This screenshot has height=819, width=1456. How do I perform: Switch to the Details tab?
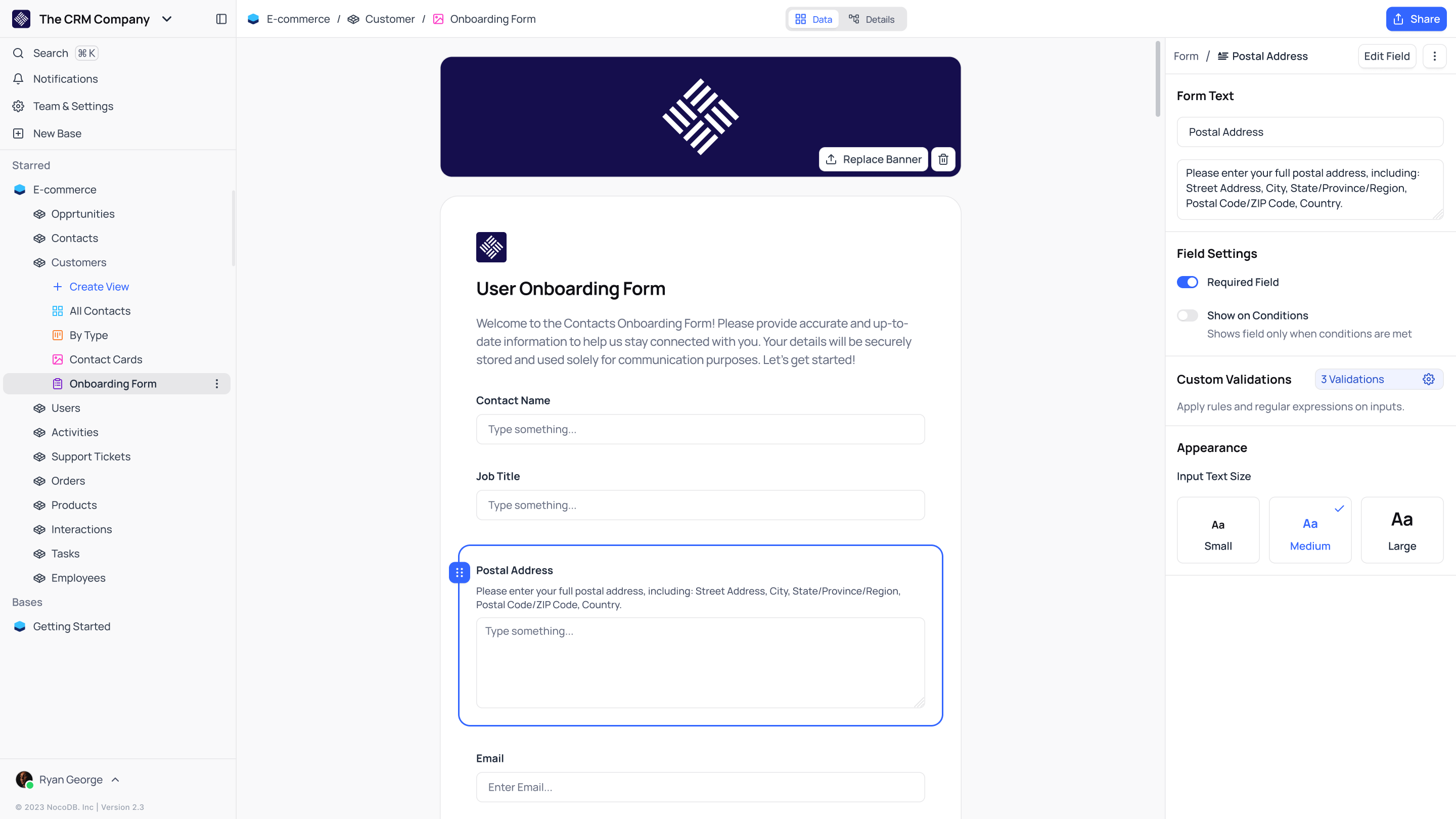(x=872, y=19)
